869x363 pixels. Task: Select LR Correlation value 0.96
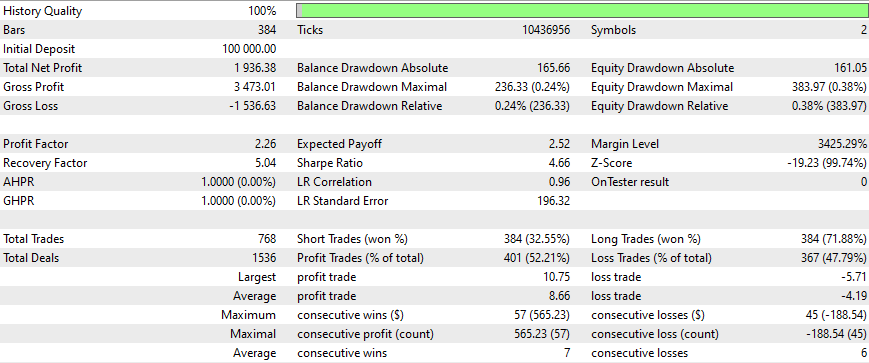(x=560, y=182)
